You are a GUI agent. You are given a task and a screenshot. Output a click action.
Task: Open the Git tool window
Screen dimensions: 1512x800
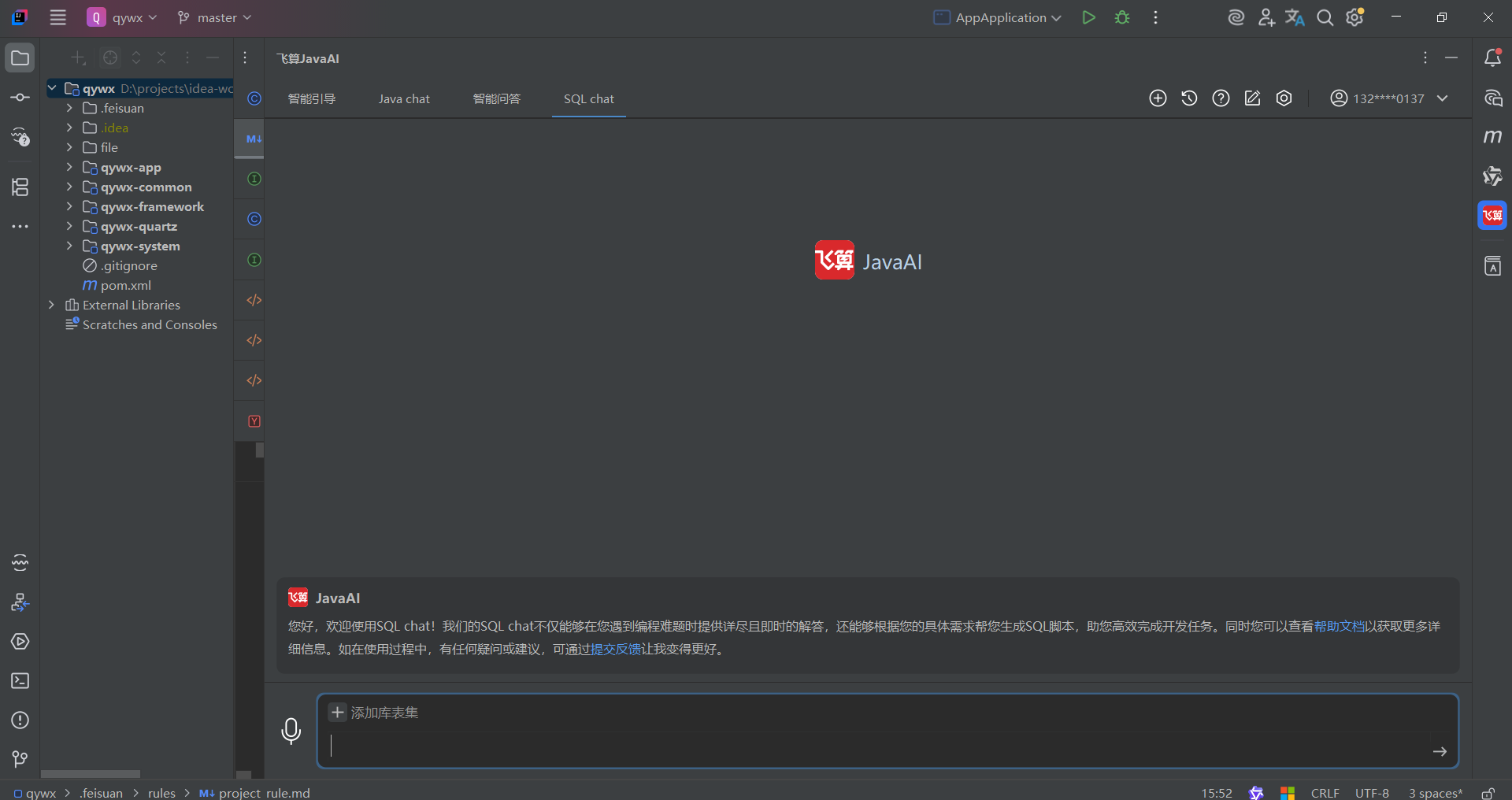tap(20, 759)
